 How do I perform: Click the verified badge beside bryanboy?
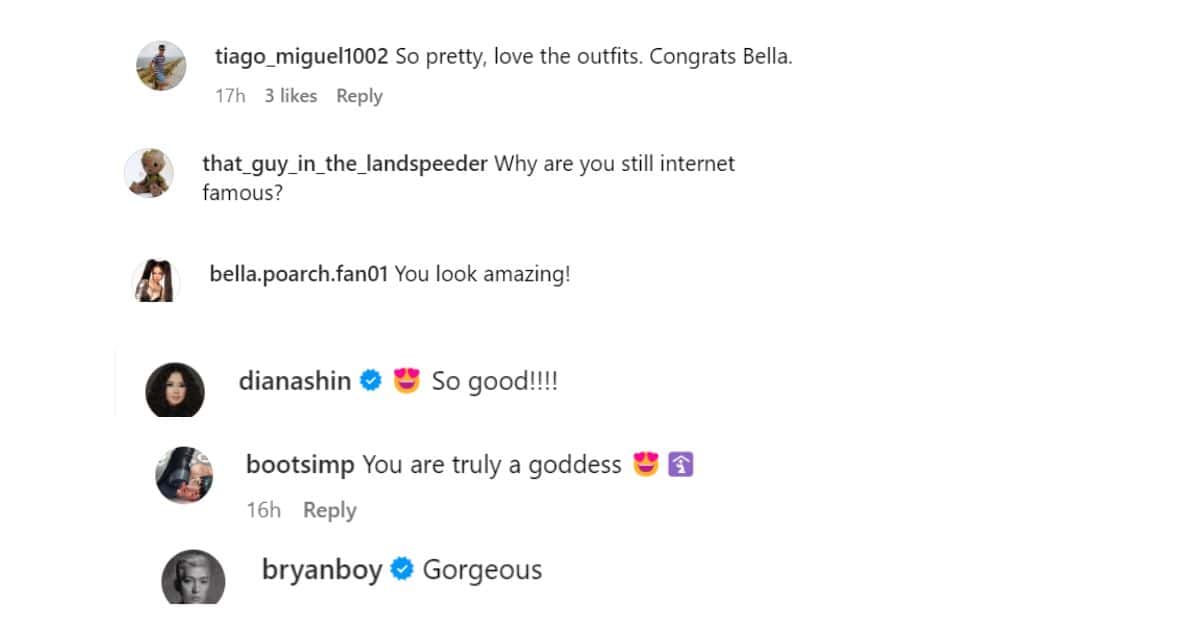[x=402, y=569]
